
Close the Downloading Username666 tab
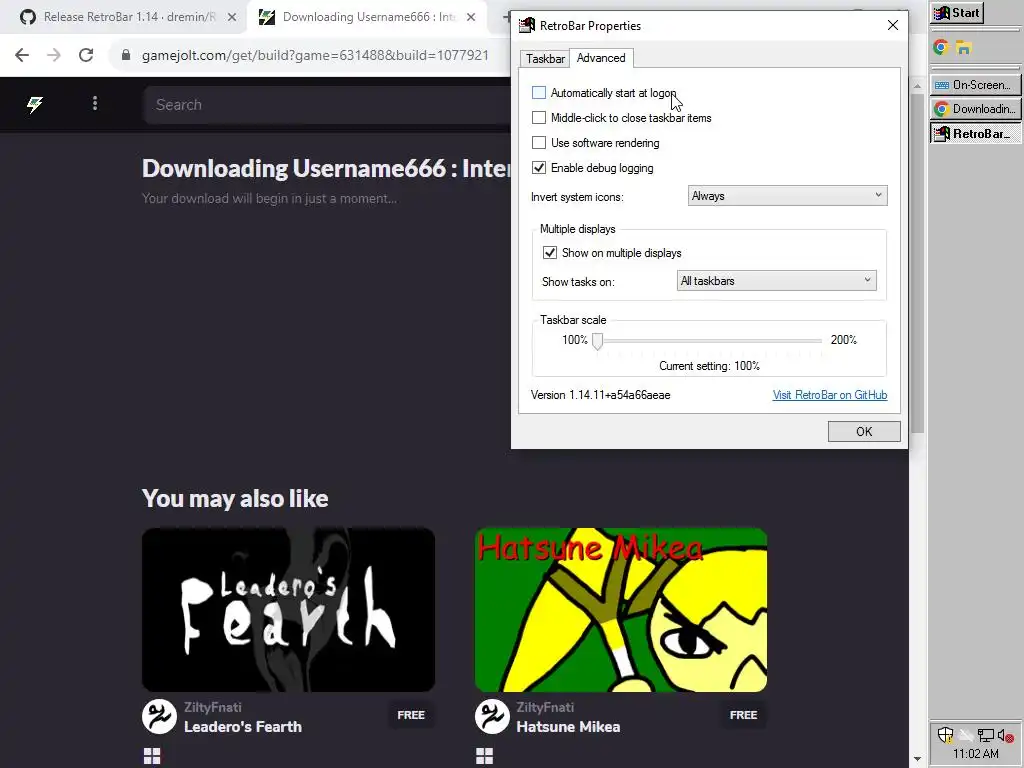click(x=471, y=17)
